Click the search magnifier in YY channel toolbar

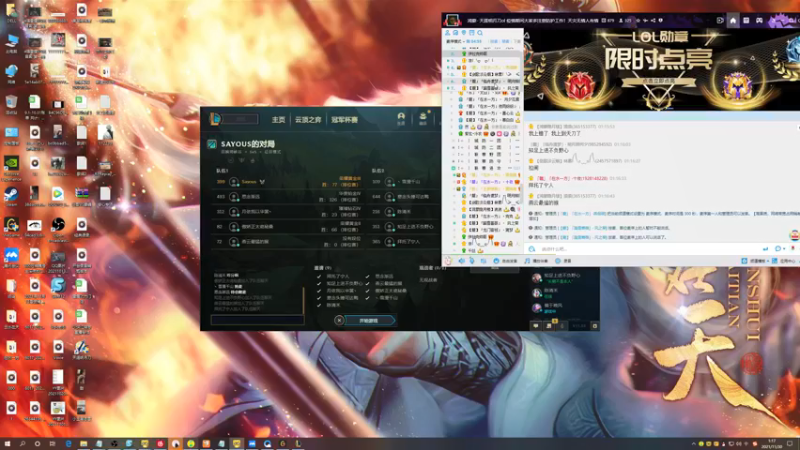point(480,33)
